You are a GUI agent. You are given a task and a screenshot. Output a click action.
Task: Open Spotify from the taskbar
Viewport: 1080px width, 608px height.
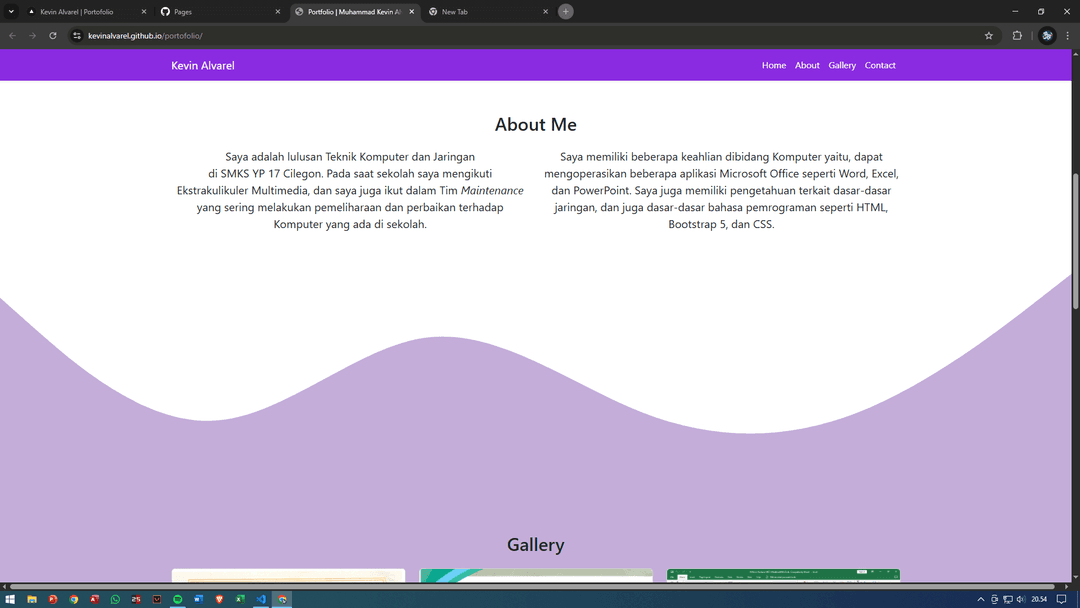coord(178,599)
